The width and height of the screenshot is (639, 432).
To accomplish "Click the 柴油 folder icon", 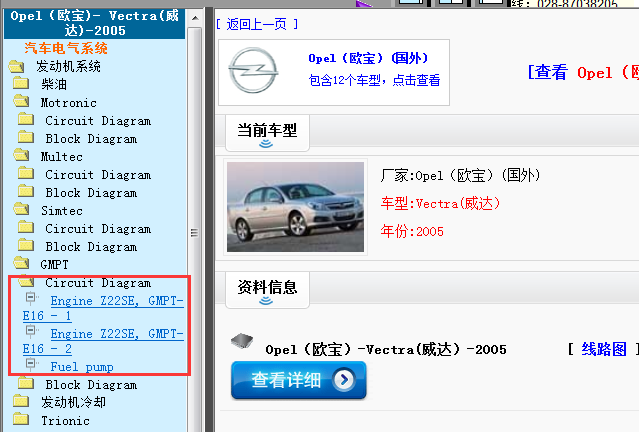I will click(x=21, y=83).
